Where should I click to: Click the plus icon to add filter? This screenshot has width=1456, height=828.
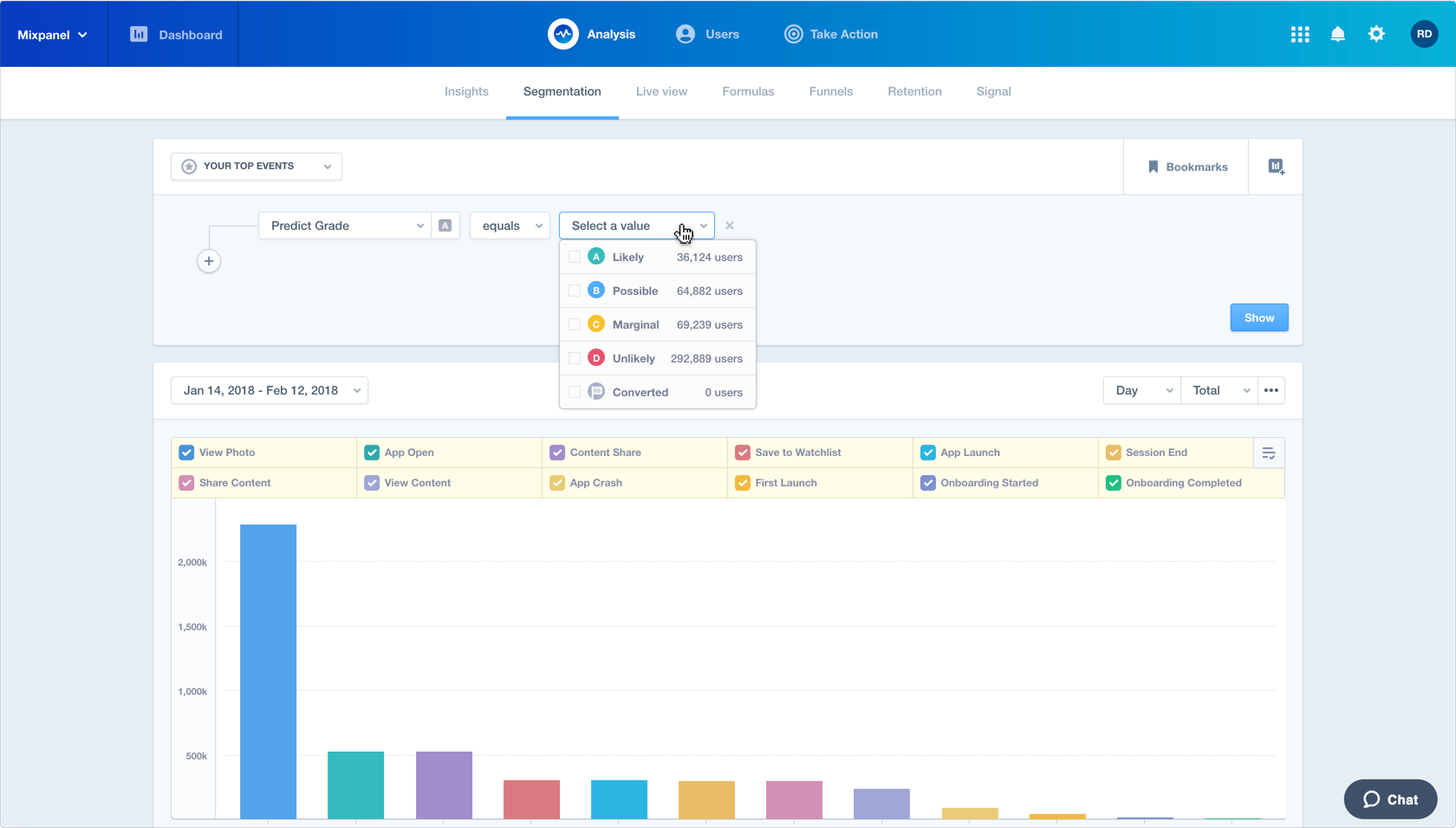(x=209, y=261)
